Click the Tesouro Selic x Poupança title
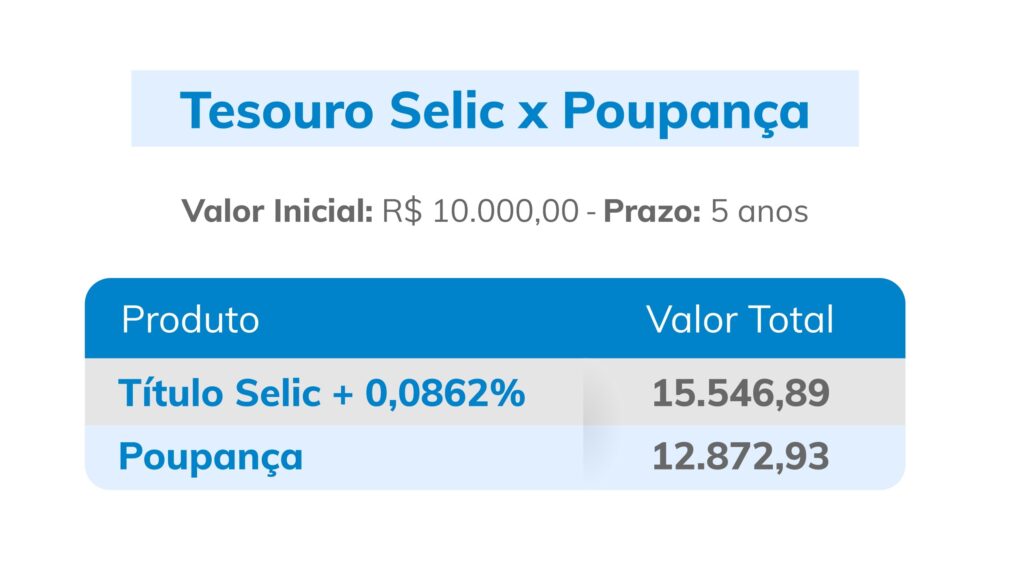Image resolution: width=1024 pixels, height=573 pixels. pos(494,111)
